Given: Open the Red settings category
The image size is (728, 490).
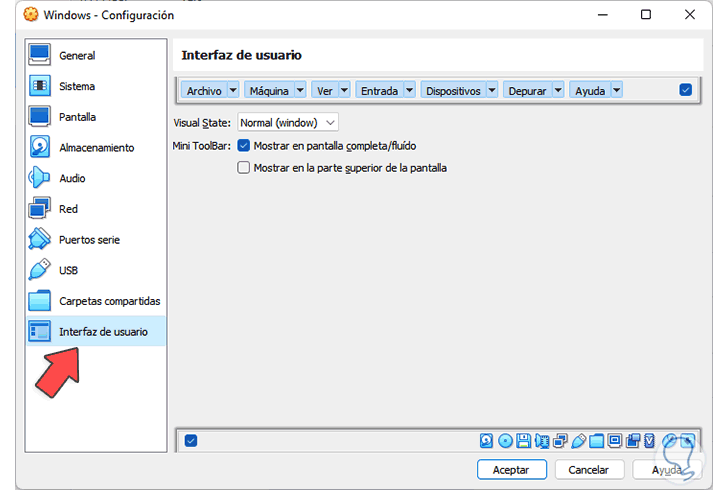Looking at the screenshot, I should point(96,209).
